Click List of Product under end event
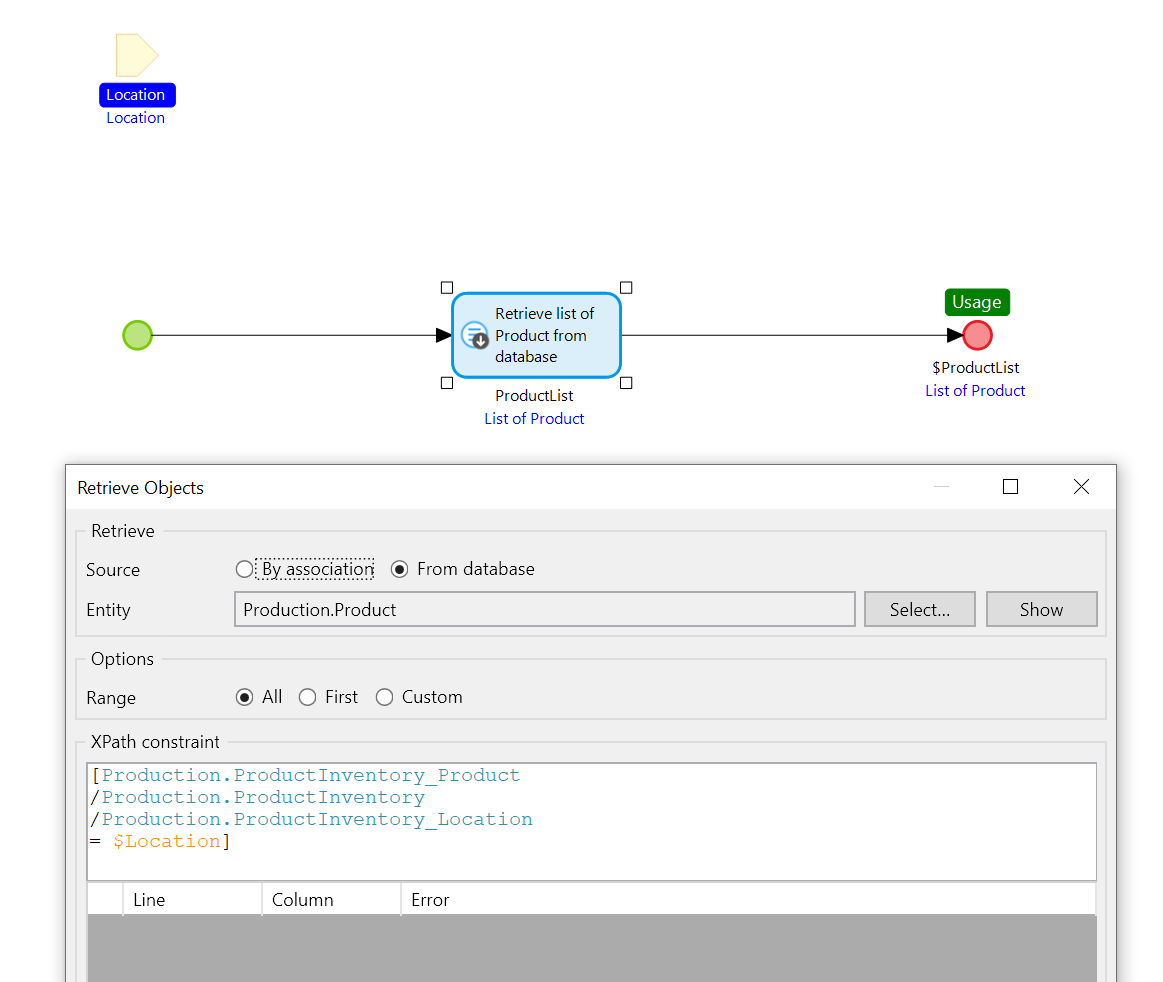Image resolution: width=1163 pixels, height=982 pixels. tap(975, 390)
